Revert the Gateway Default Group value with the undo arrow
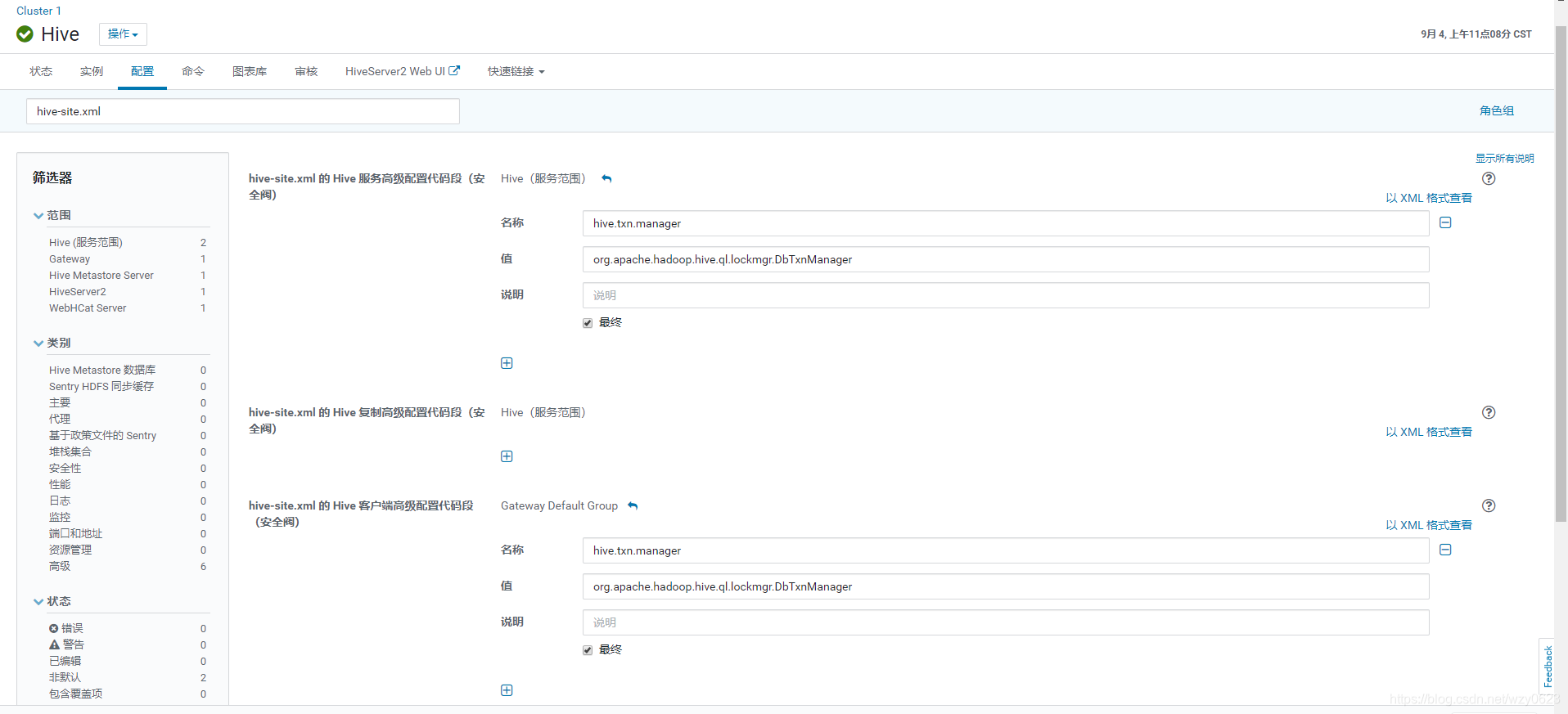 tap(633, 505)
